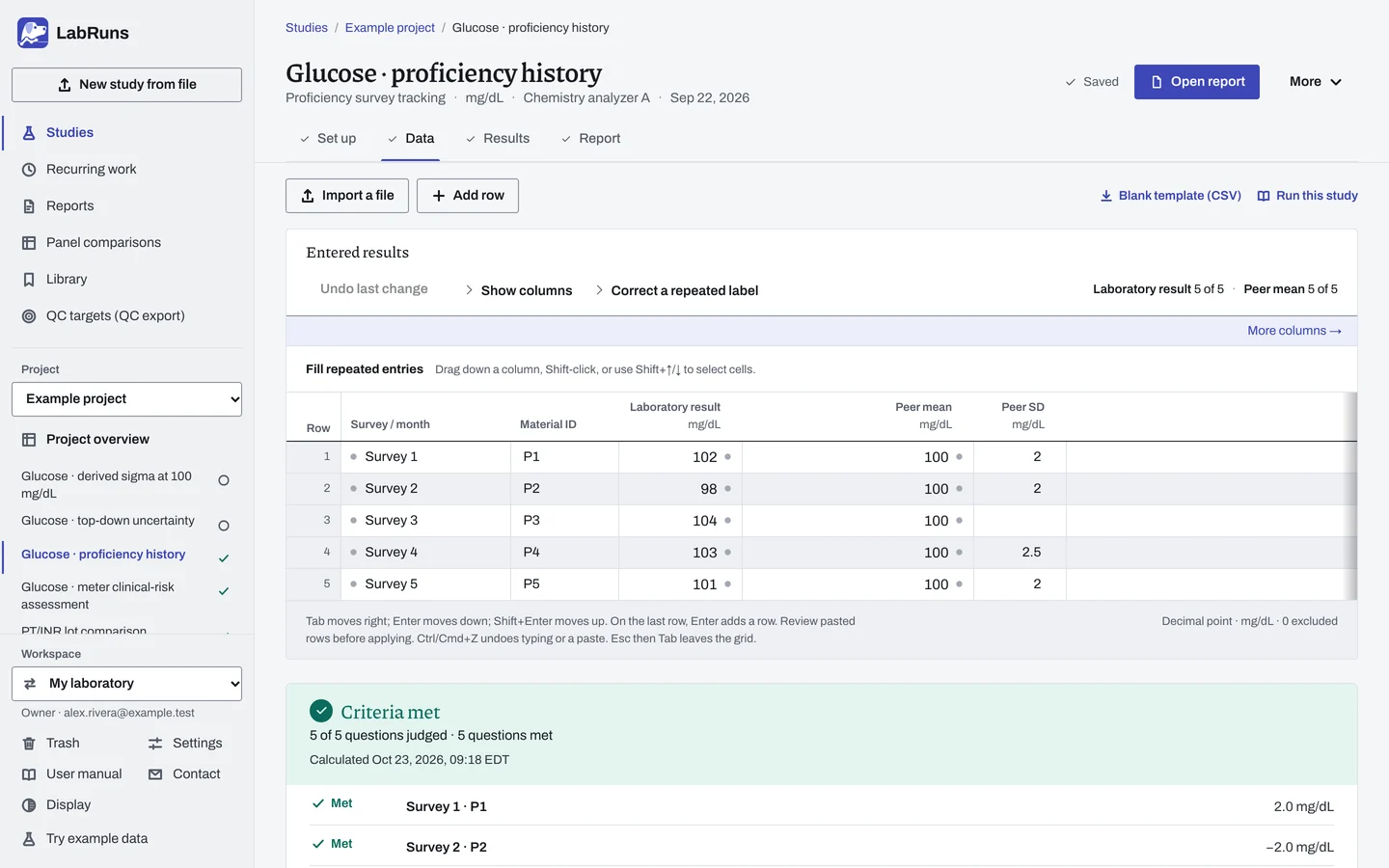Select the empty Peer SD cell in Survey 3 row
Viewport: 1389px width, 868px height.
click(1020, 521)
